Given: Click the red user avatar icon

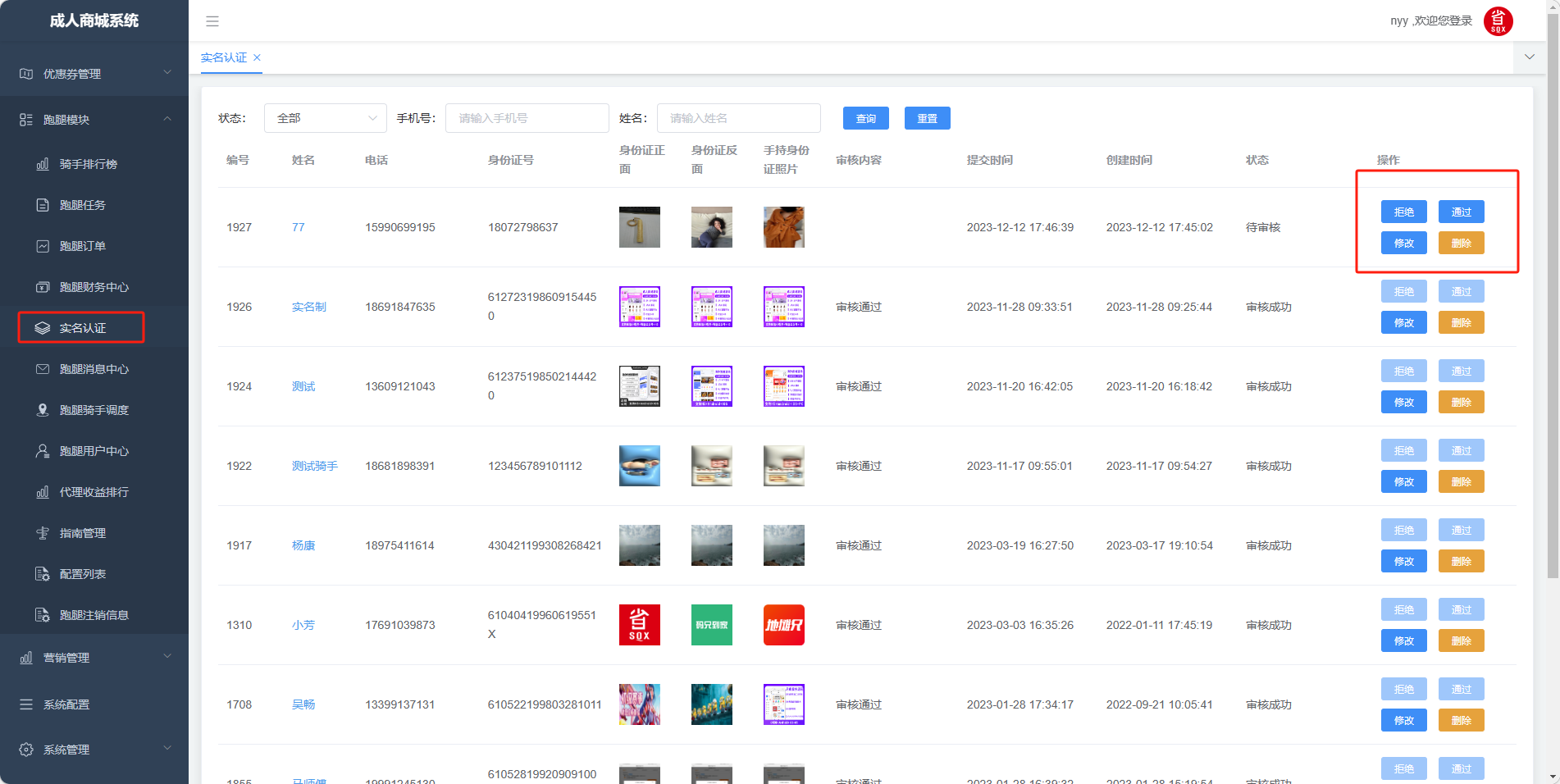Looking at the screenshot, I should [x=1498, y=21].
